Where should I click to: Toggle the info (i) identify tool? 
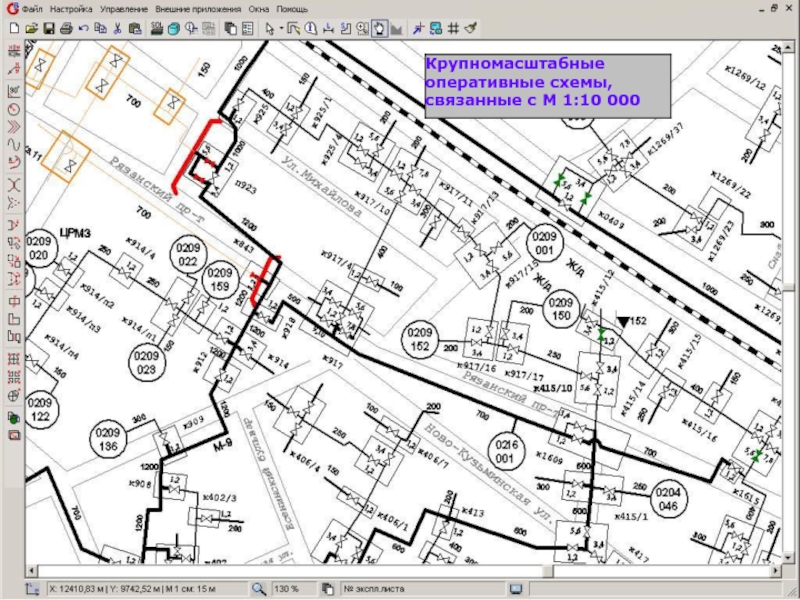[x=312, y=28]
